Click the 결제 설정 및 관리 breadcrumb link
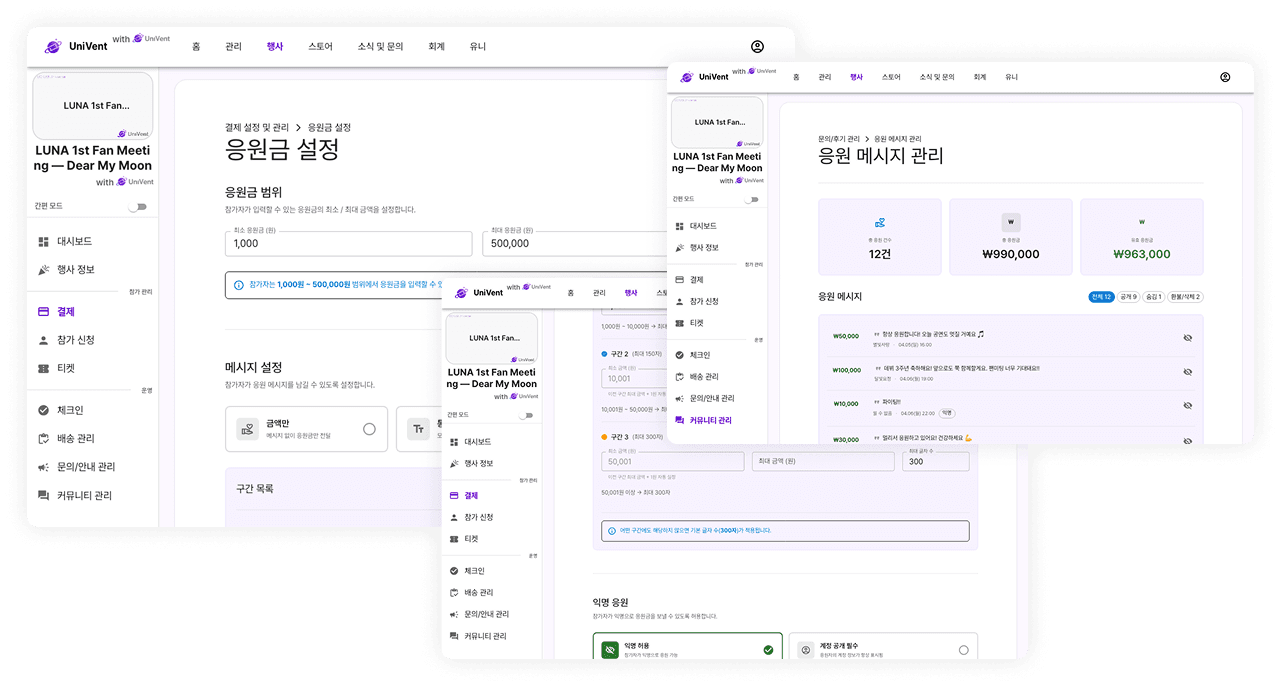 (x=257, y=128)
